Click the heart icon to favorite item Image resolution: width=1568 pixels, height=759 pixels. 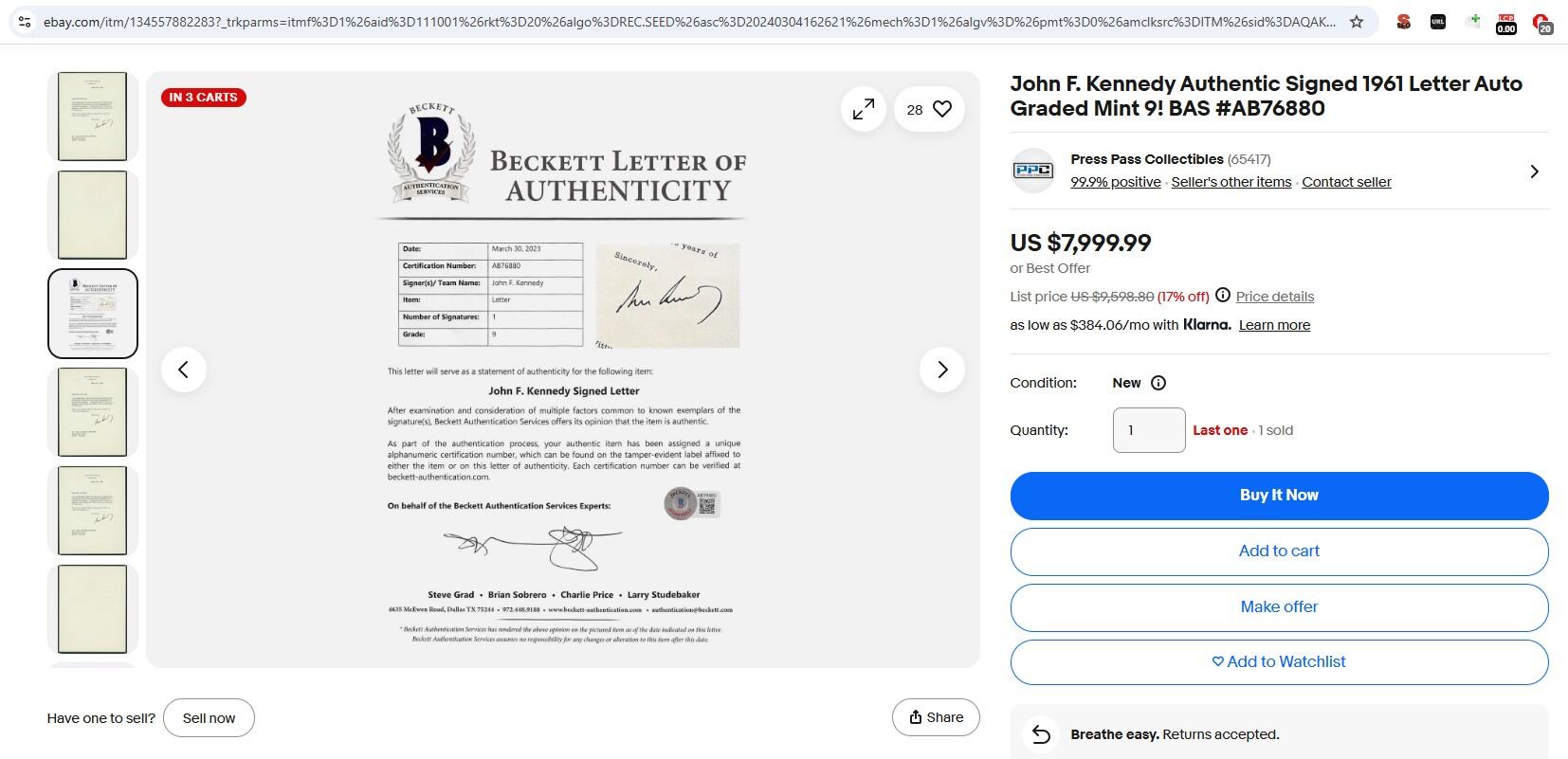pyautogui.click(x=942, y=110)
